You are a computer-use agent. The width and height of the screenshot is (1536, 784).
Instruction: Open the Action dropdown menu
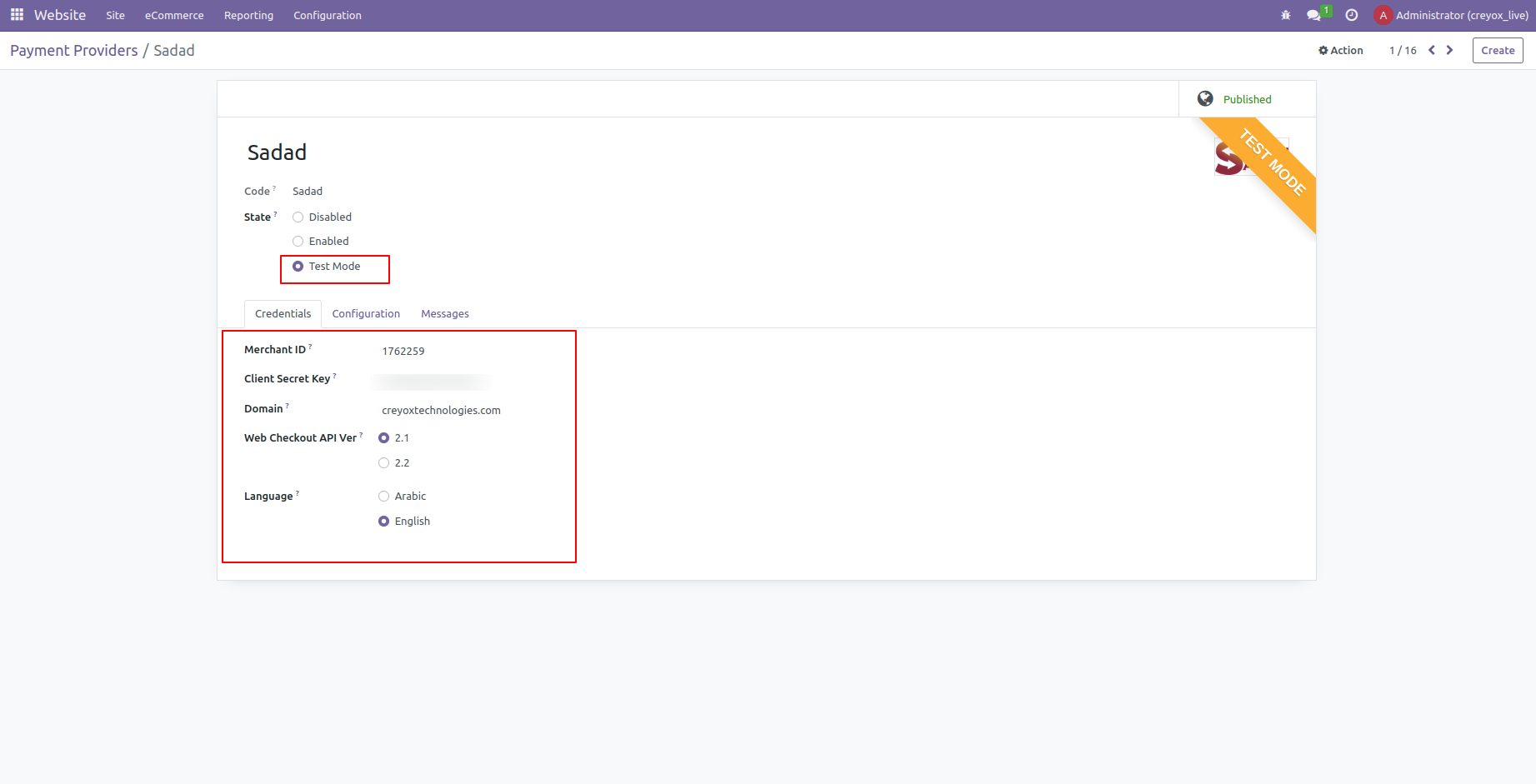1341,51
